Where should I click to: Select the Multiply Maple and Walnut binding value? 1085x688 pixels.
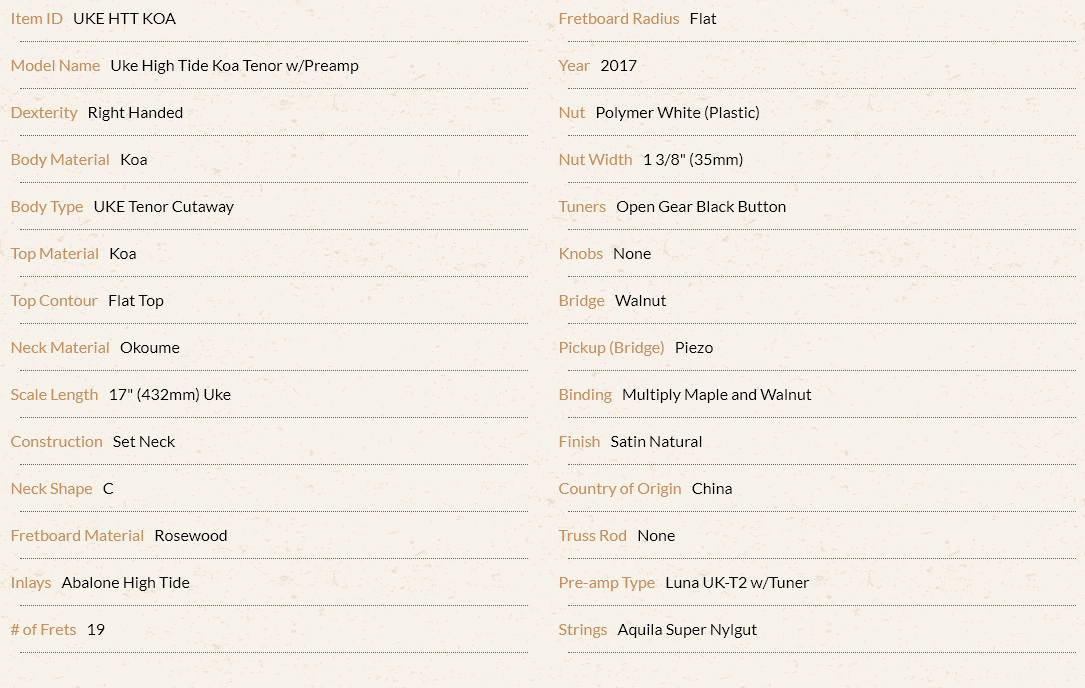[x=716, y=395]
